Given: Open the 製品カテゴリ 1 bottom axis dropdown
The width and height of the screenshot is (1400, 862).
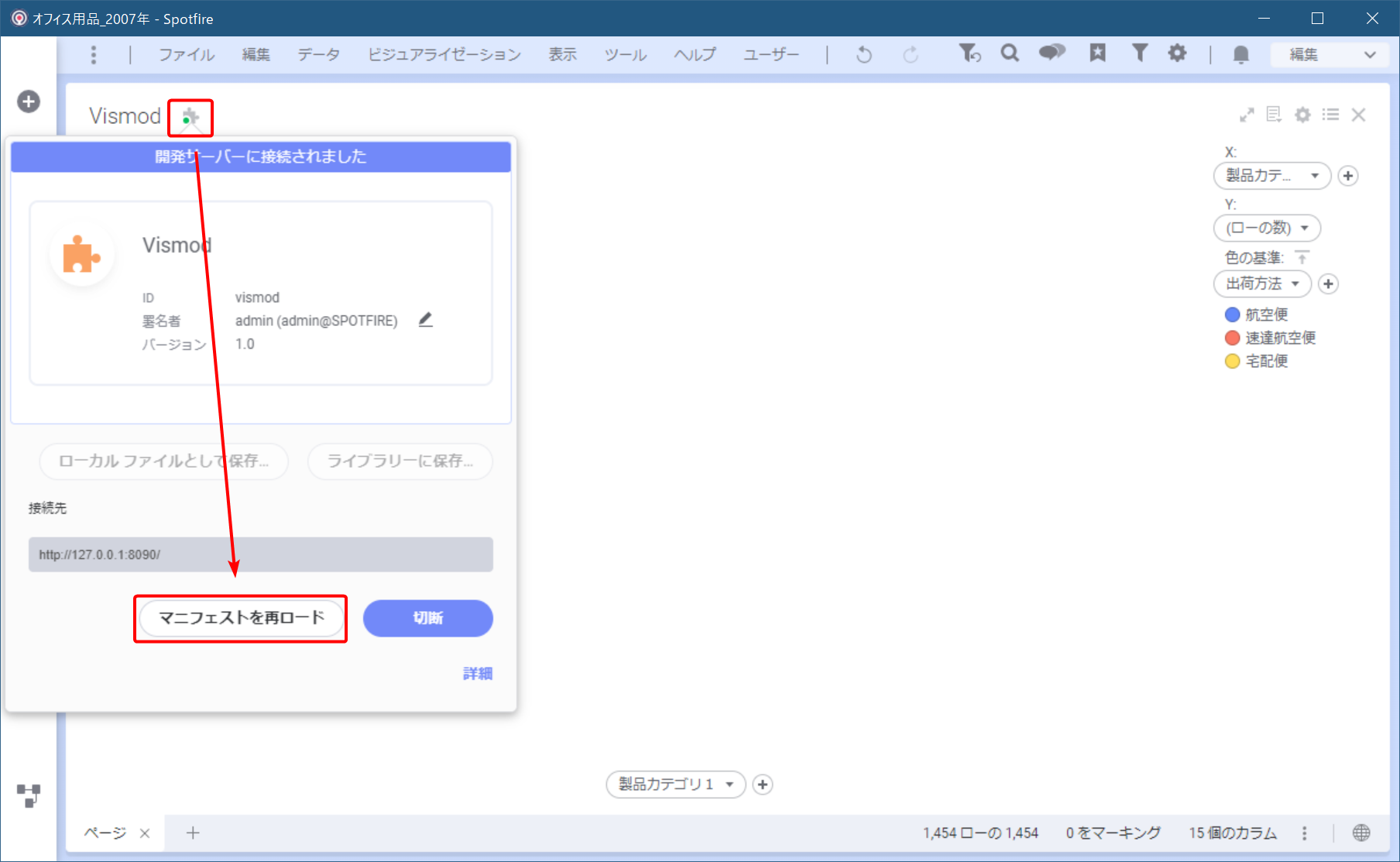Looking at the screenshot, I should 675,785.
